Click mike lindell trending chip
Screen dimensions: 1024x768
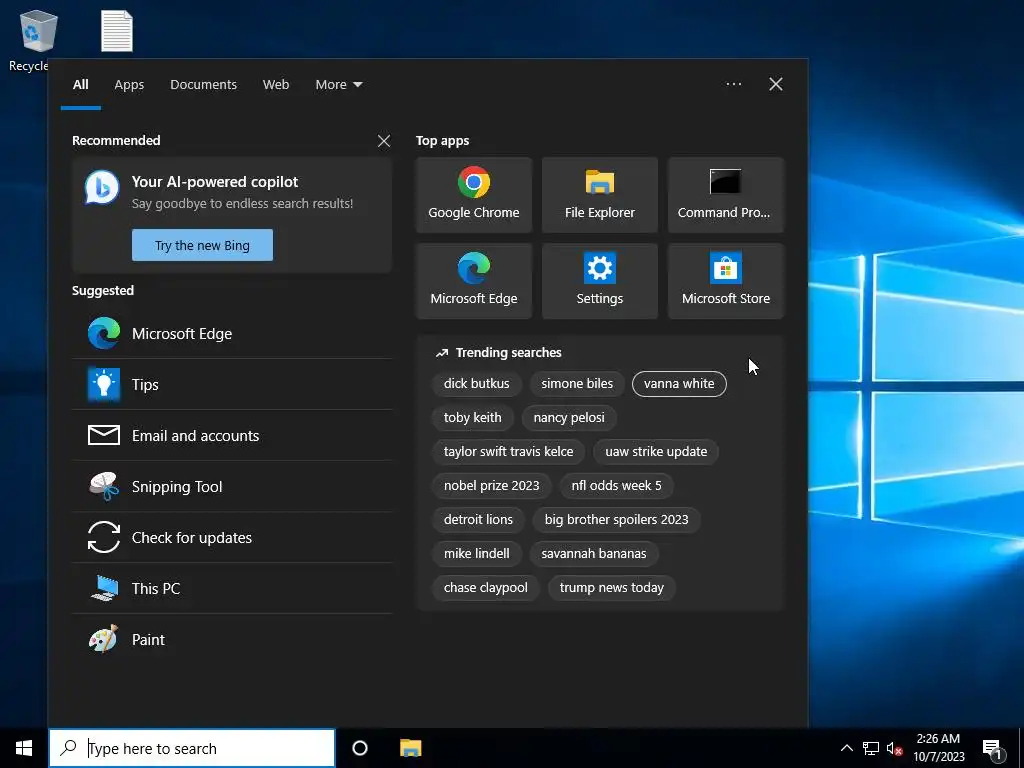coord(477,553)
